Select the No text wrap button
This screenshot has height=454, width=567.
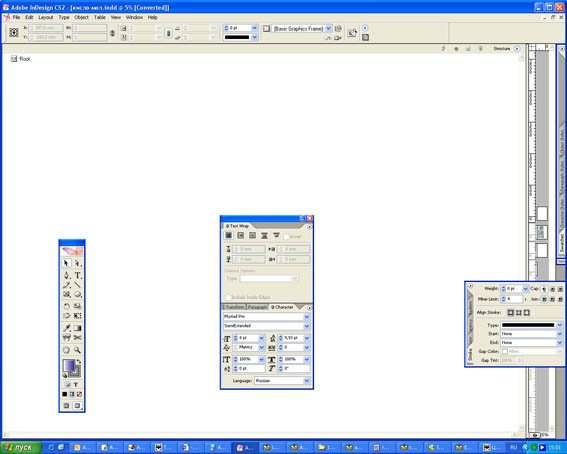point(229,236)
